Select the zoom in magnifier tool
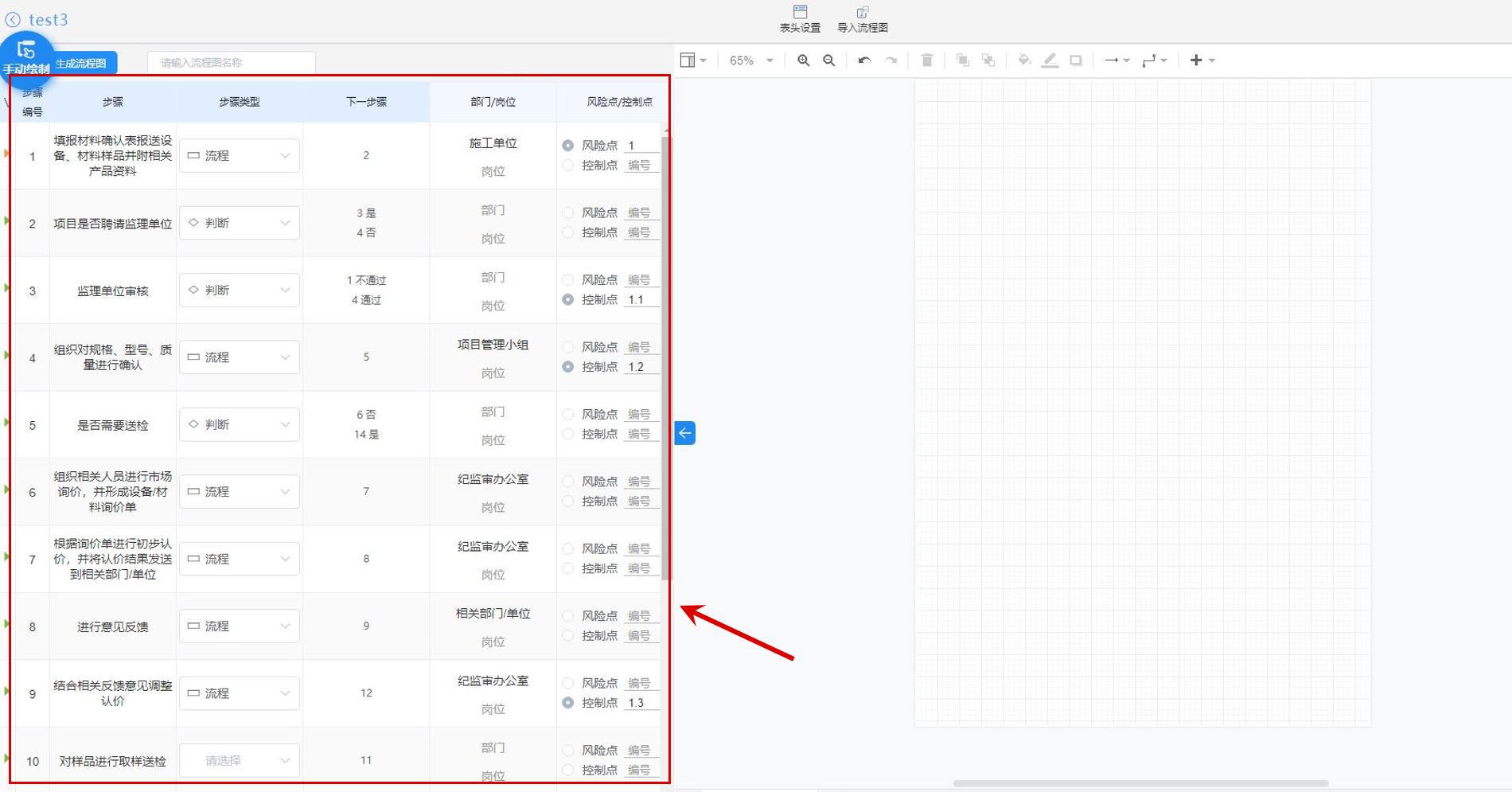The width and height of the screenshot is (1512, 792). (x=803, y=60)
